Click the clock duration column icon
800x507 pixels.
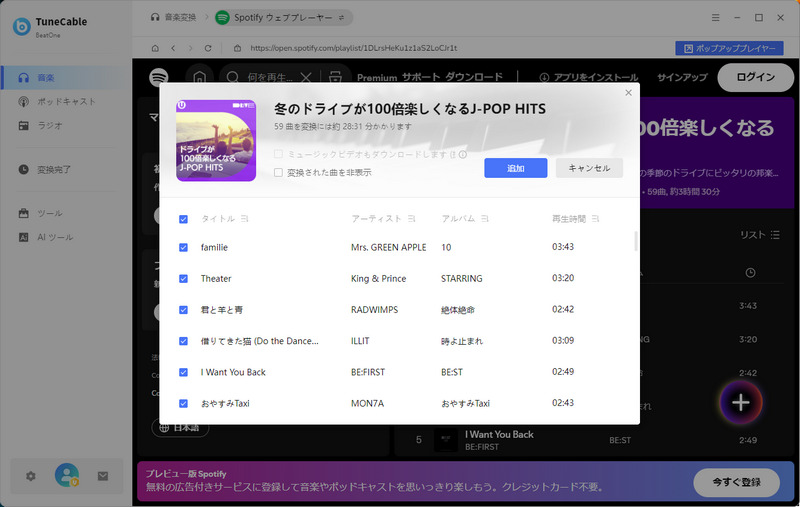click(x=750, y=273)
